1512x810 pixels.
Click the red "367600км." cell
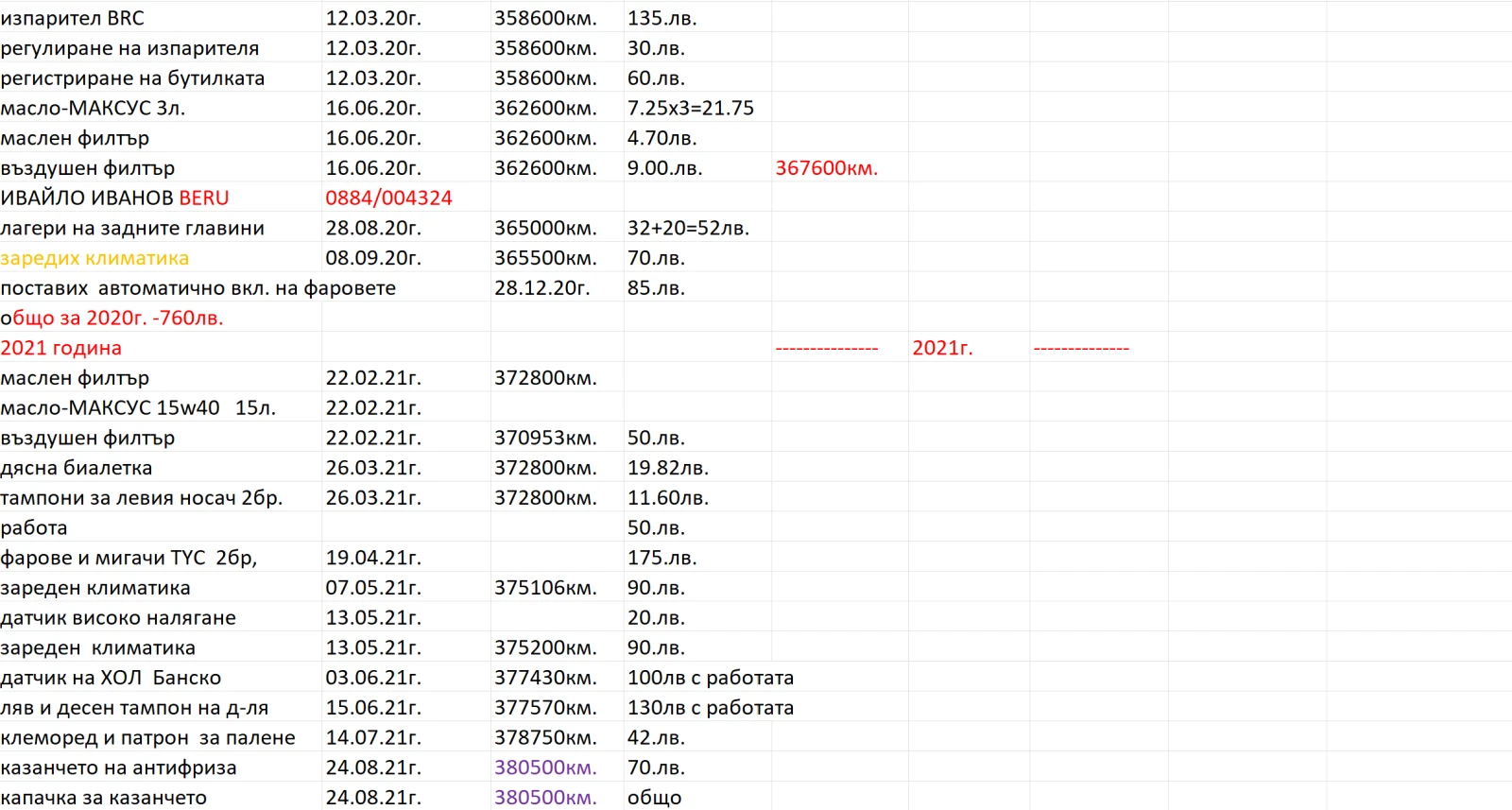[x=826, y=168]
